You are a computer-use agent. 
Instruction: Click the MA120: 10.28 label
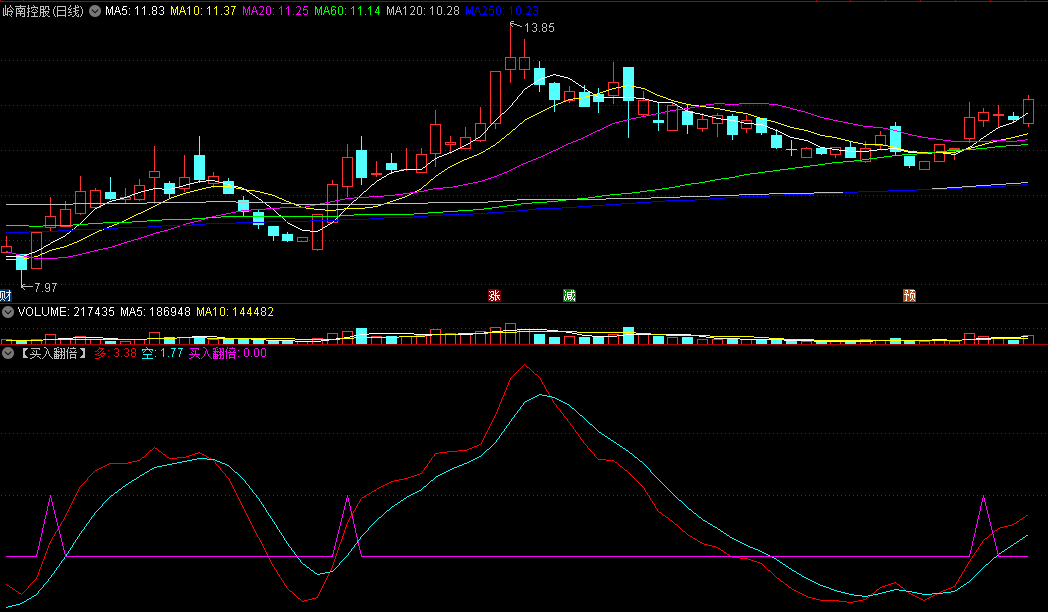(423, 11)
